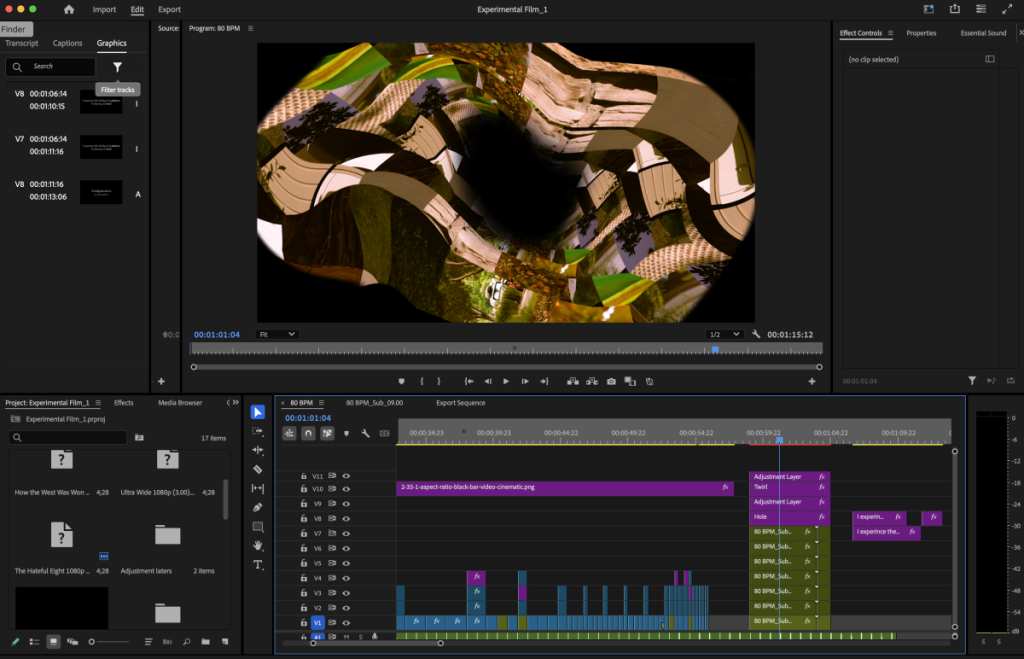Click the Filter tracks funnel icon

click(x=117, y=67)
